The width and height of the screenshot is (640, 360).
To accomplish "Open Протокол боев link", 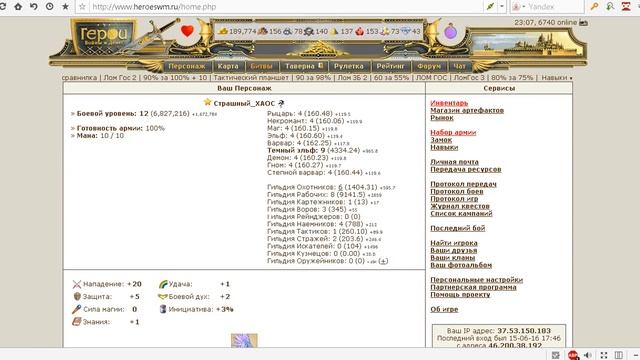I will [457, 191].
